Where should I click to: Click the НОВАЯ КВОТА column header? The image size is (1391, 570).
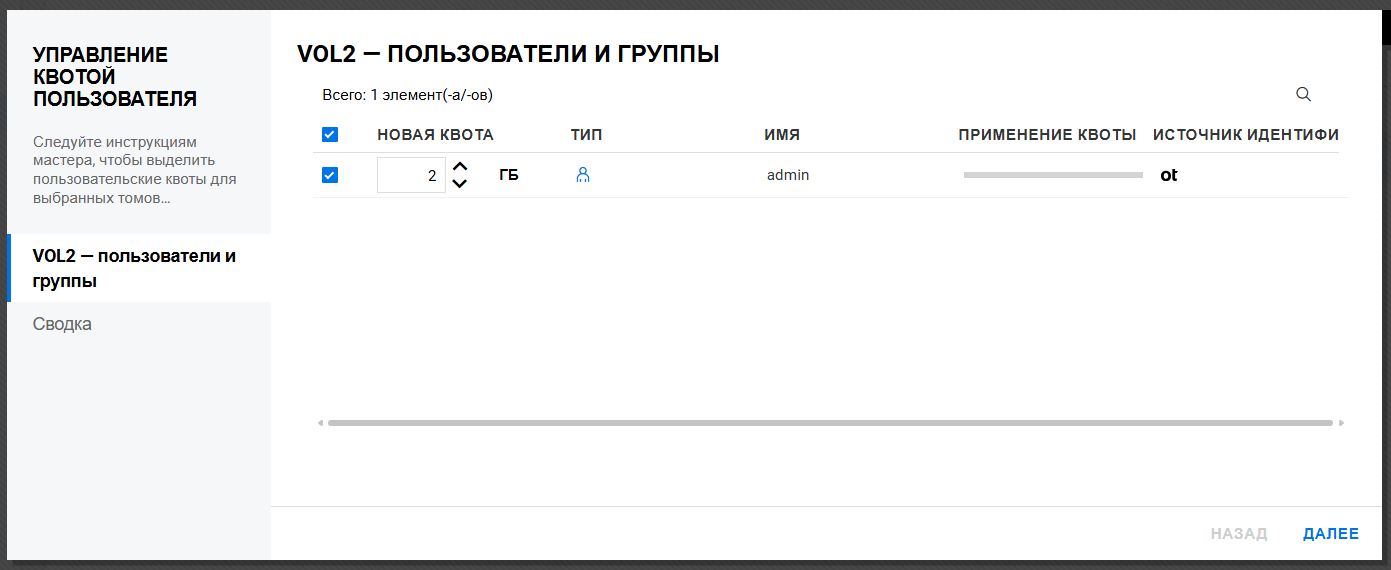(x=435, y=135)
